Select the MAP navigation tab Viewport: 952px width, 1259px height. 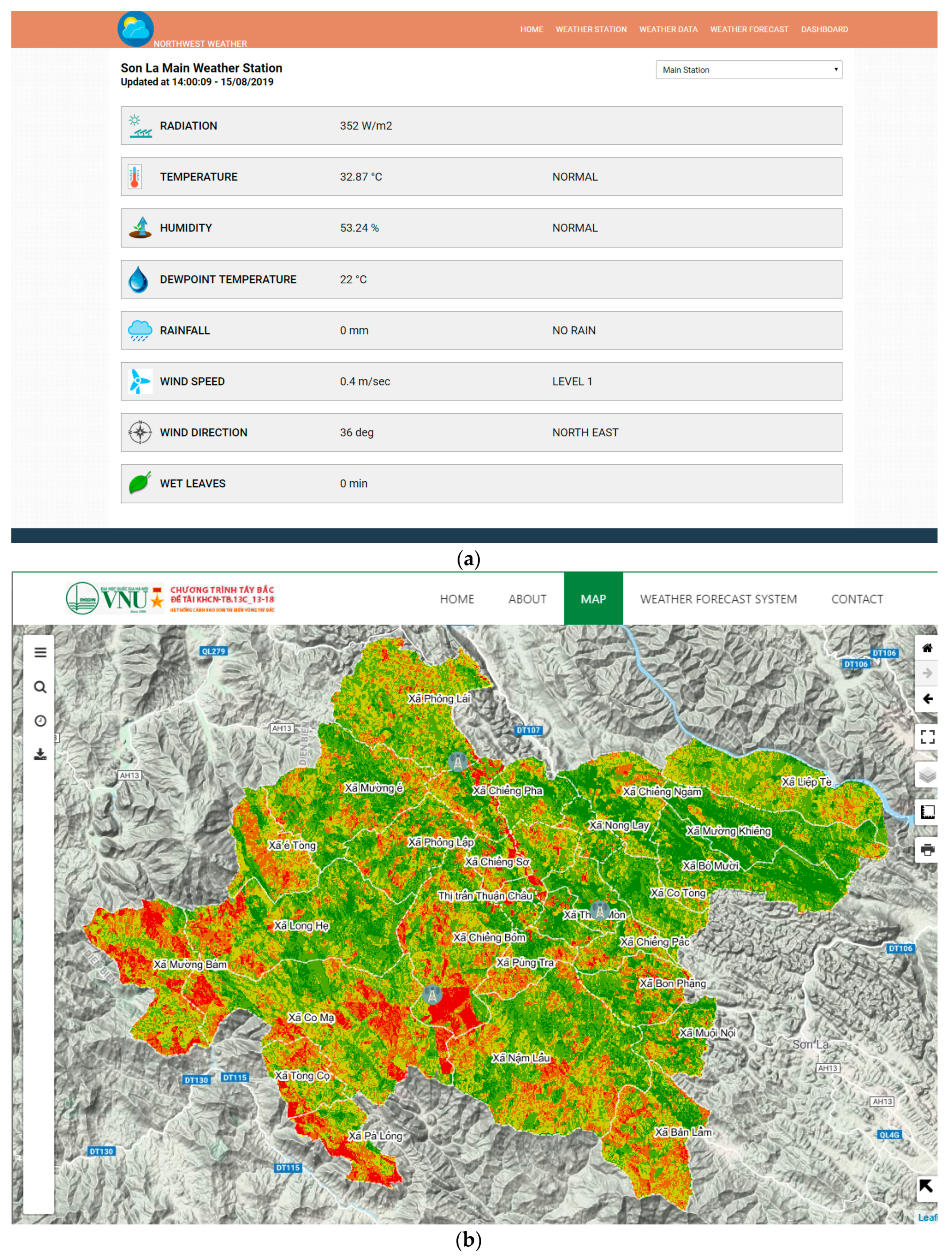pos(593,599)
